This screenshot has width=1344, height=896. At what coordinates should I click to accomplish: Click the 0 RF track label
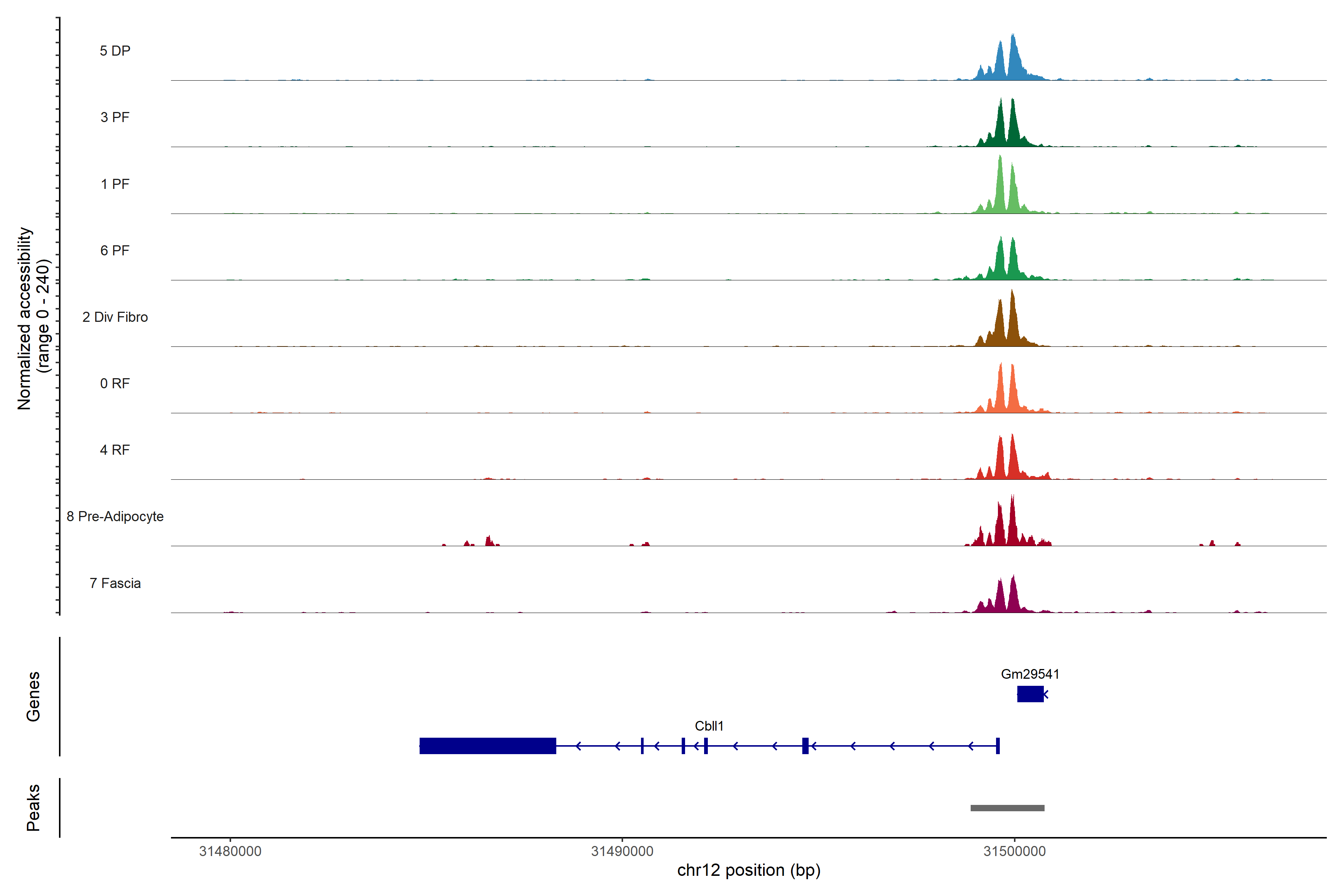coord(115,383)
